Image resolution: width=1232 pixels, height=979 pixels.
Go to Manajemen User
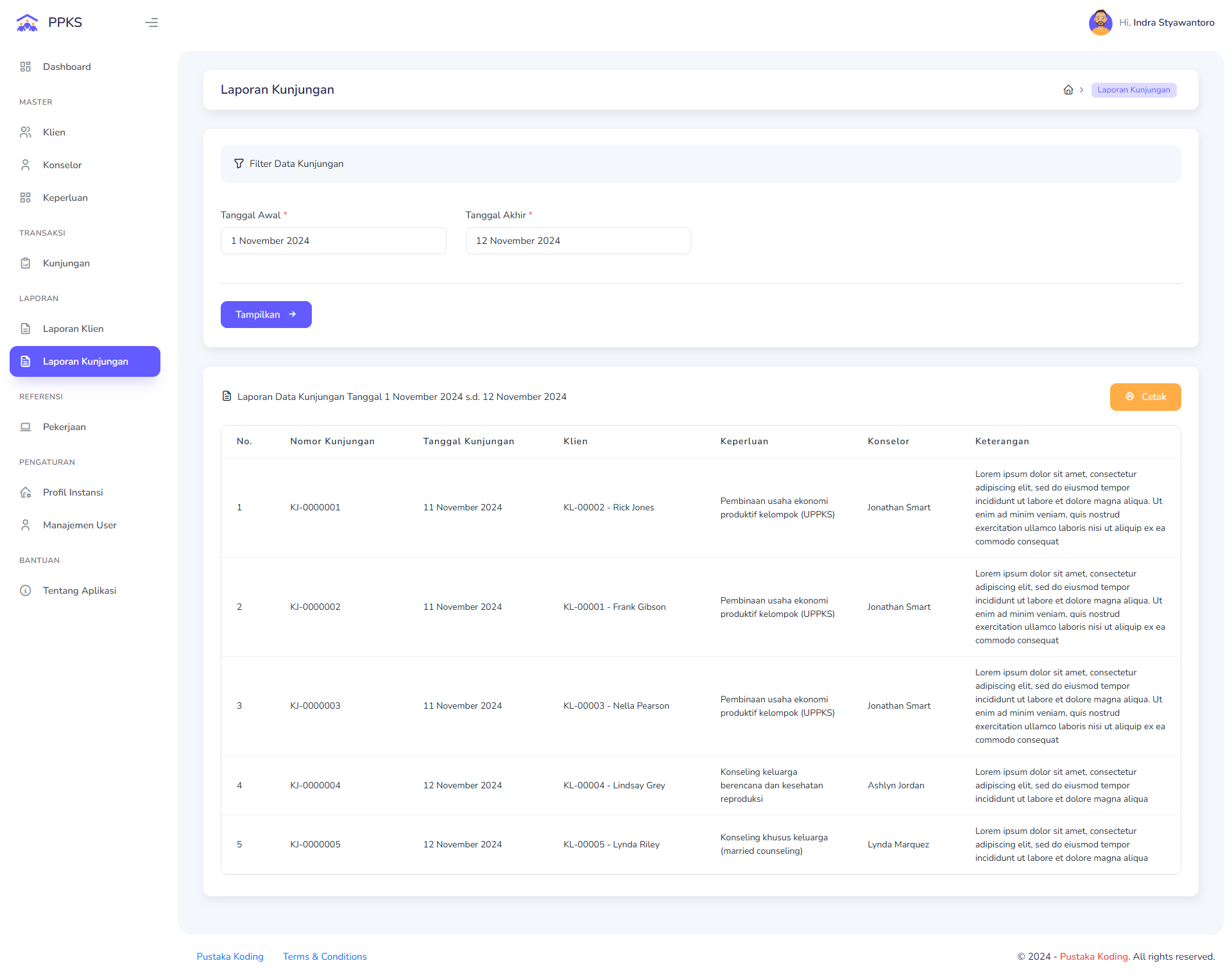point(85,525)
